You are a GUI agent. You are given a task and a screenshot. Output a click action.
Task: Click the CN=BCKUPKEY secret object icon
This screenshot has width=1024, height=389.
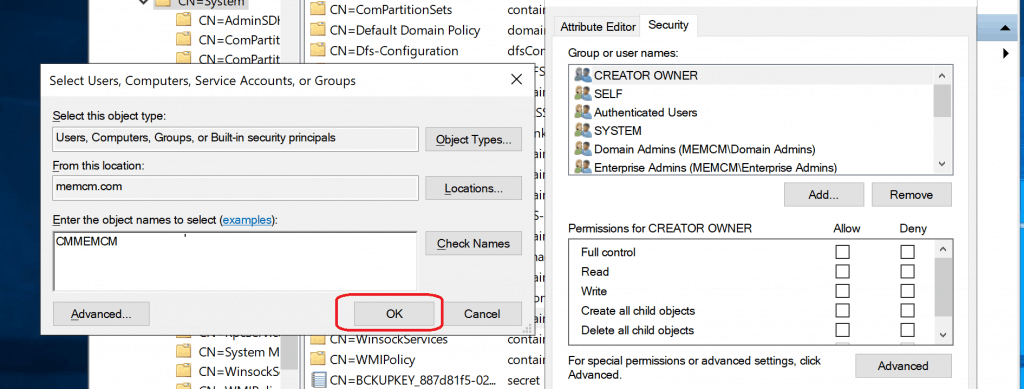[x=318, y=379]
